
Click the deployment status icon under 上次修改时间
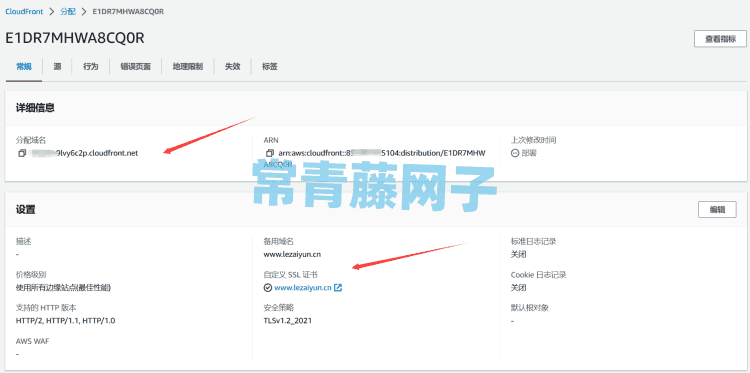point(515,153)
